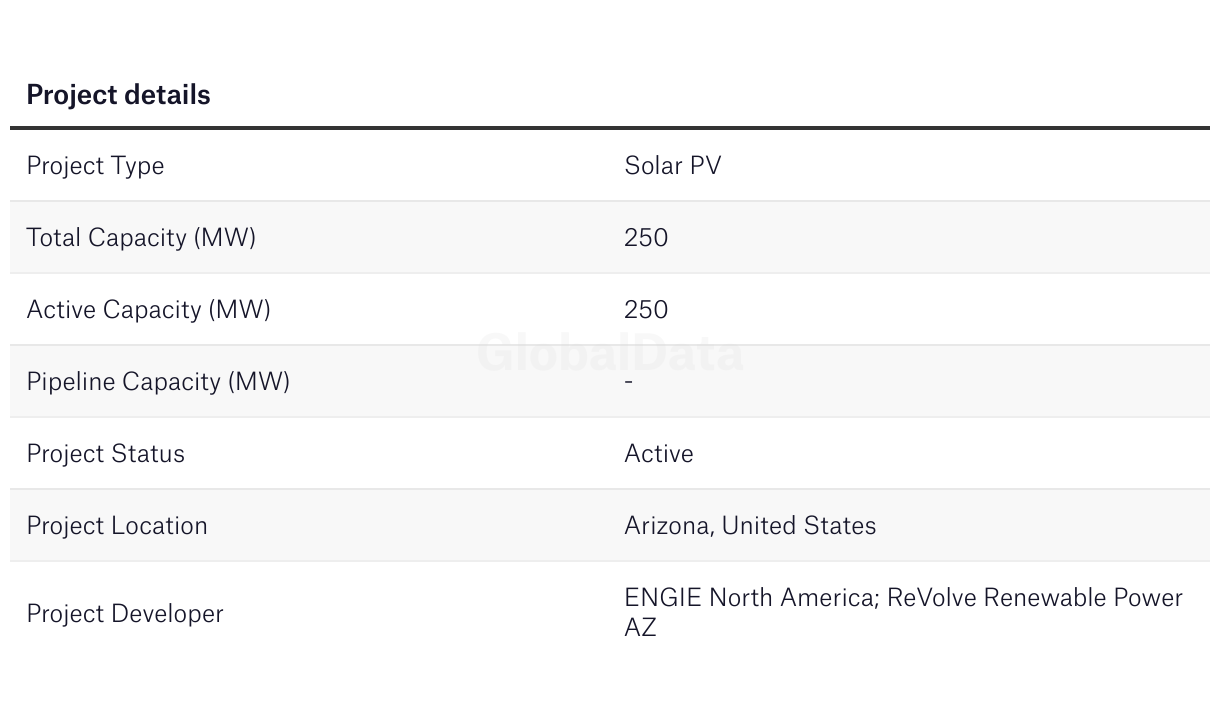The height and width of the screenshot is (704, 1220).
Task: Select the Project Type label
Action: (x=95, y=166)
